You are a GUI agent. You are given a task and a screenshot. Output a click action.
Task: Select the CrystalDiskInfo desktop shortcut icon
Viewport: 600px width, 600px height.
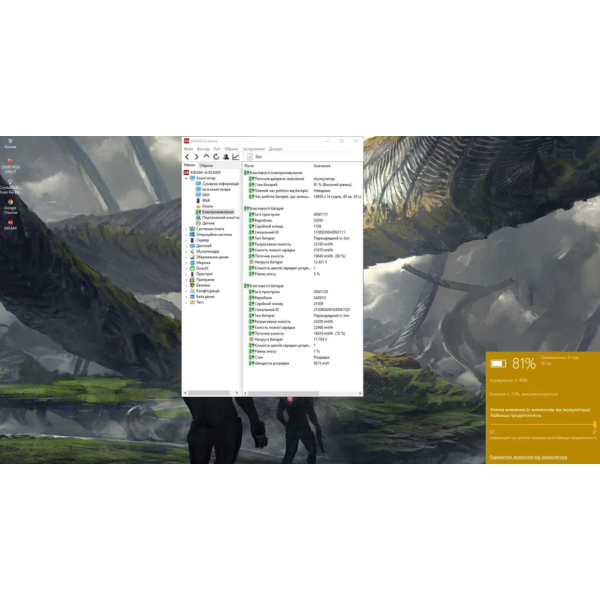pos(10,186)
